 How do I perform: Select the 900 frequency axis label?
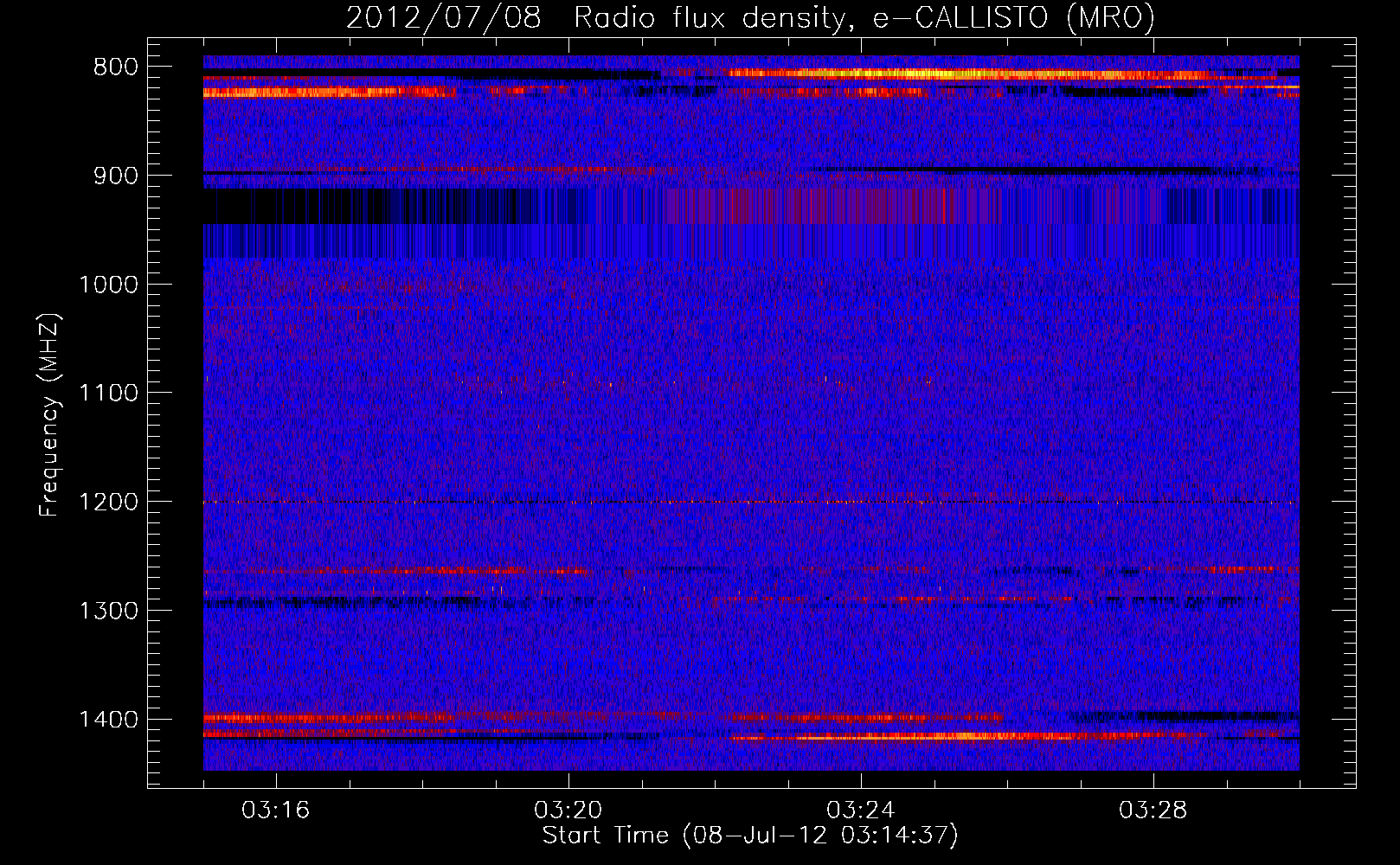116,176
